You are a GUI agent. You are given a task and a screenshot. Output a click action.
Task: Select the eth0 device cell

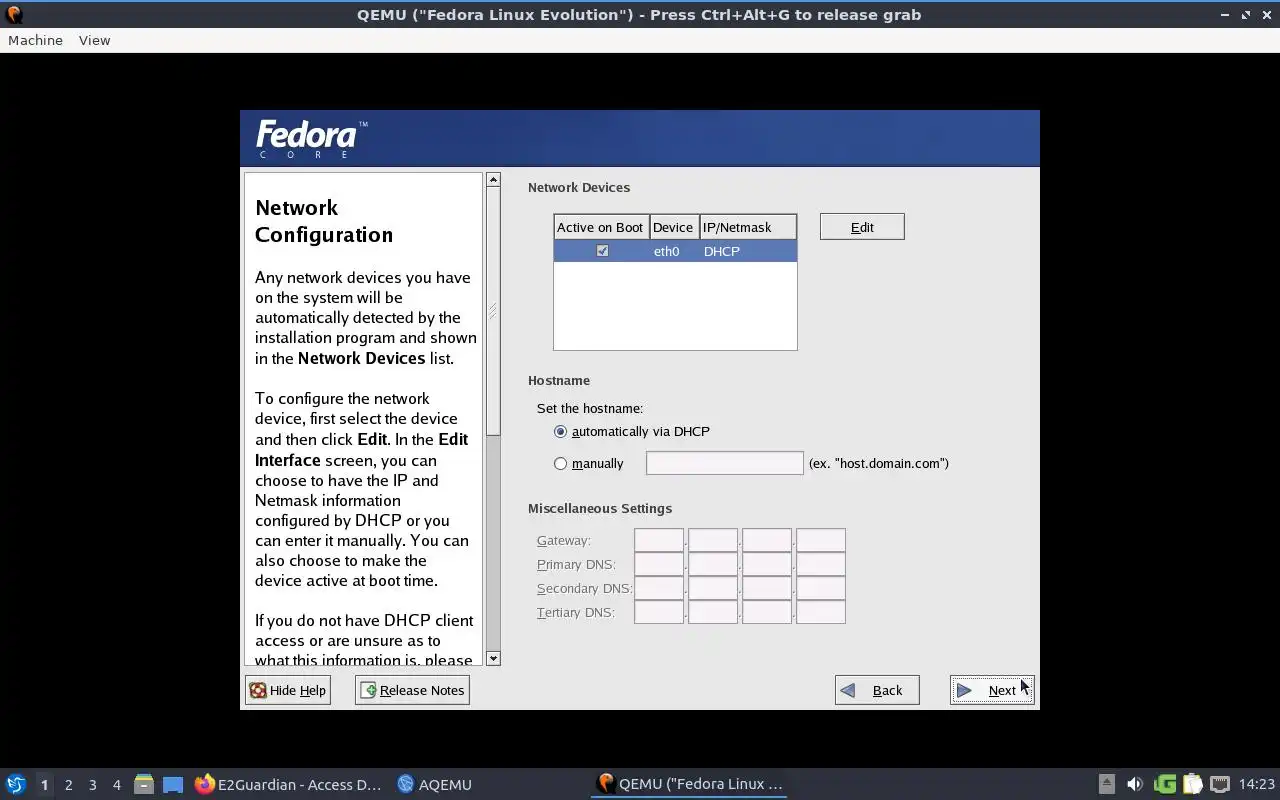coord(666,251)
